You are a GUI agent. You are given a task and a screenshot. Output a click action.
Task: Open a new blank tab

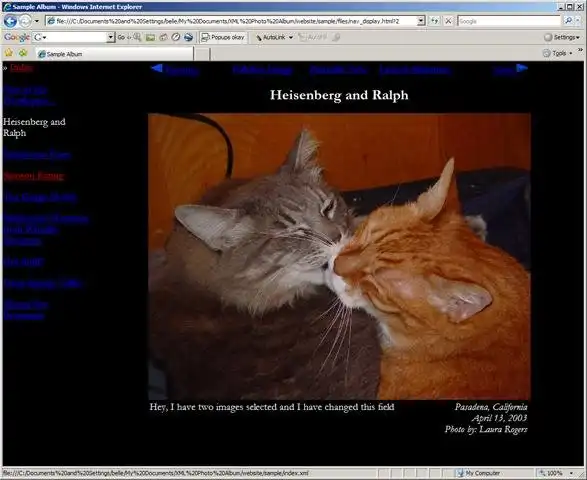click(202, 54)
